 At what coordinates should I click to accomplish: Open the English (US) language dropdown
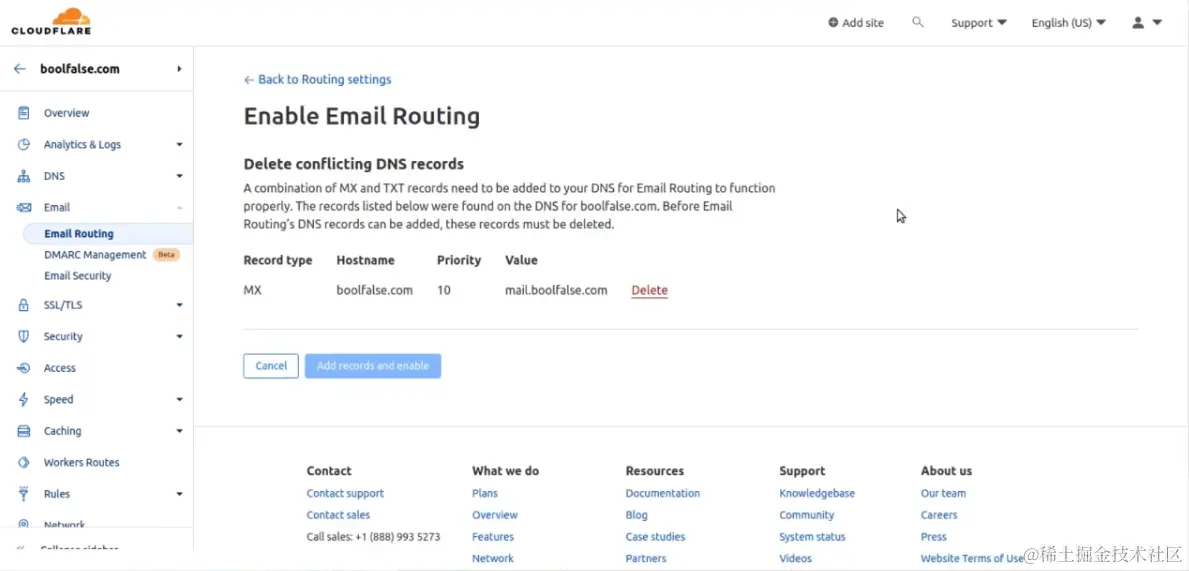coord(1068,23)
